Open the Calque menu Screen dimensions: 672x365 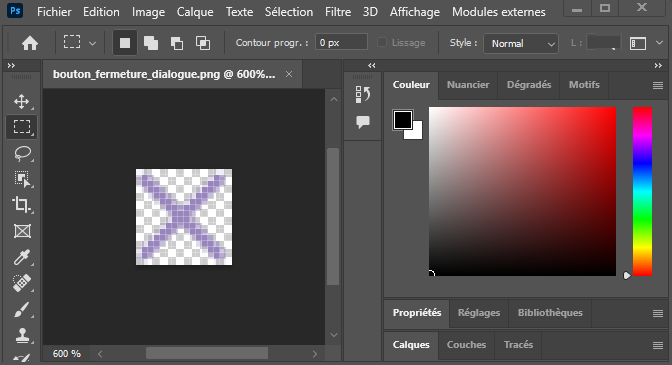pyautogui.click(x=195, y=12)
